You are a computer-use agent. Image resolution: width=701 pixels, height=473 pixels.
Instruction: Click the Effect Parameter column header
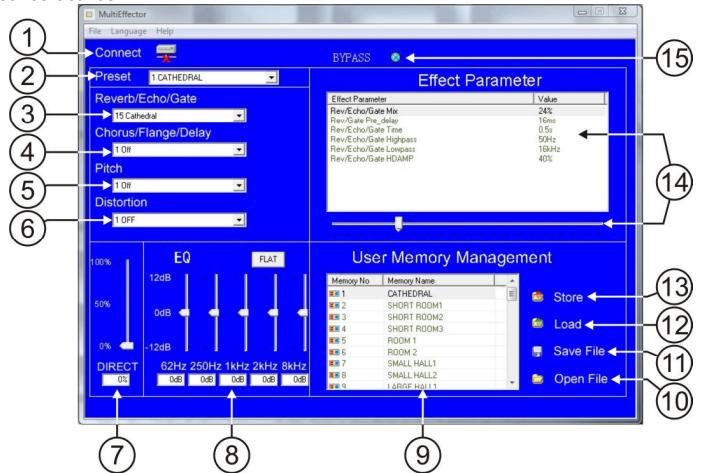tap(431, 99)
